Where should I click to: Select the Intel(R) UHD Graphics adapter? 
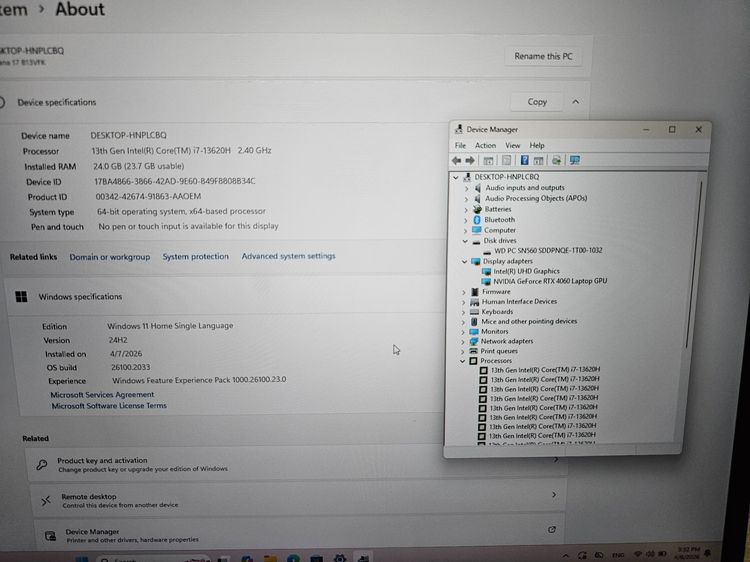[x=526, y=271]
